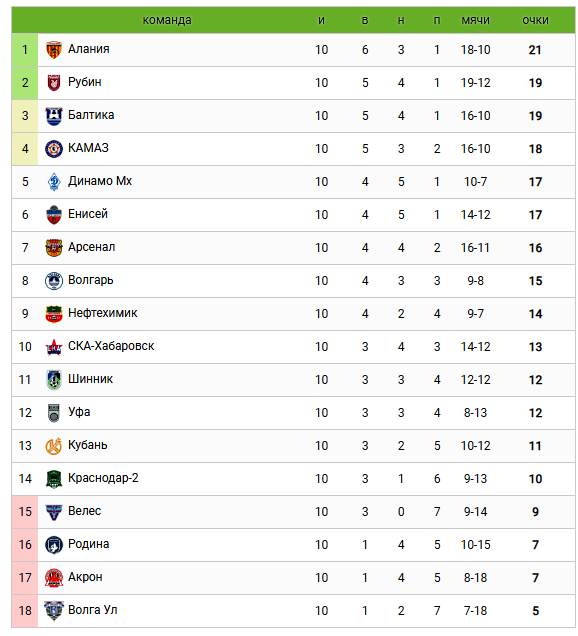578x636 pixels.
Task: Click the КАМАЗ club logo
Action: 54,149
